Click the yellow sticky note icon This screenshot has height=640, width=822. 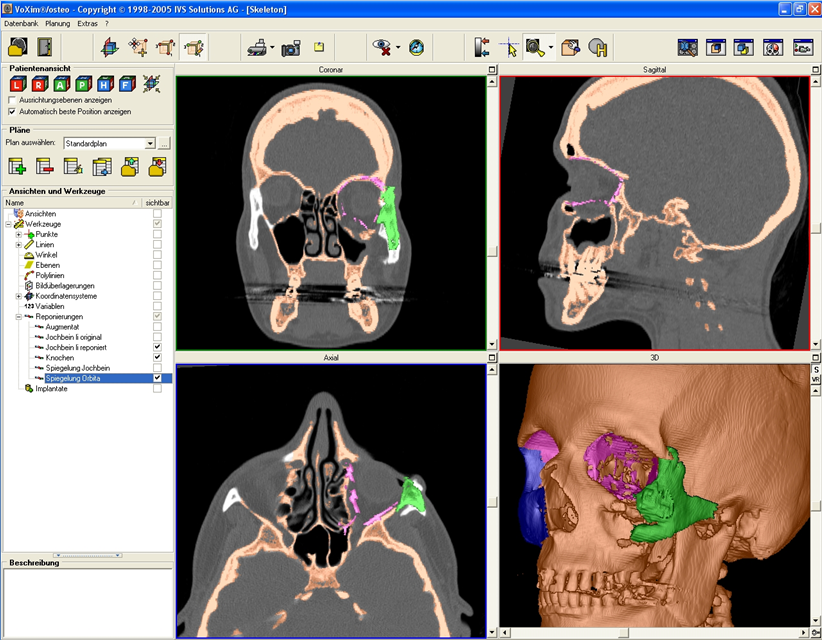[x=319, y=46]
